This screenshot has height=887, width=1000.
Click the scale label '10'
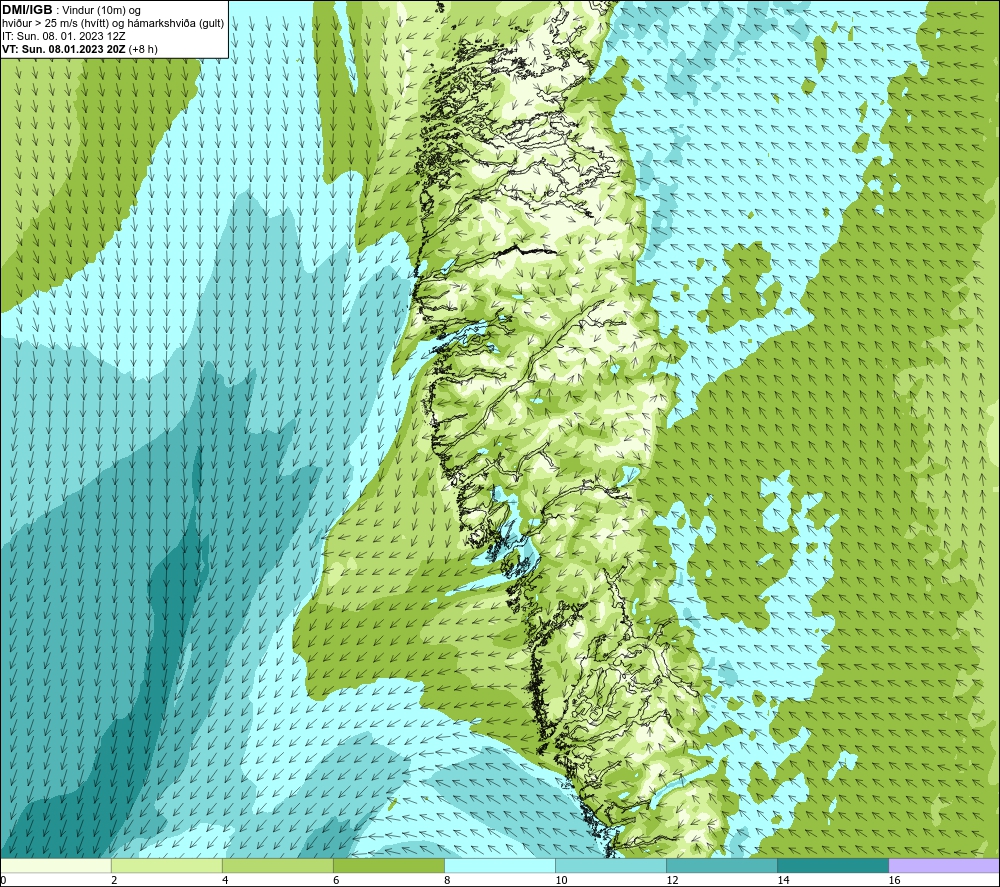pyautogui.click(x=561, y=881)
